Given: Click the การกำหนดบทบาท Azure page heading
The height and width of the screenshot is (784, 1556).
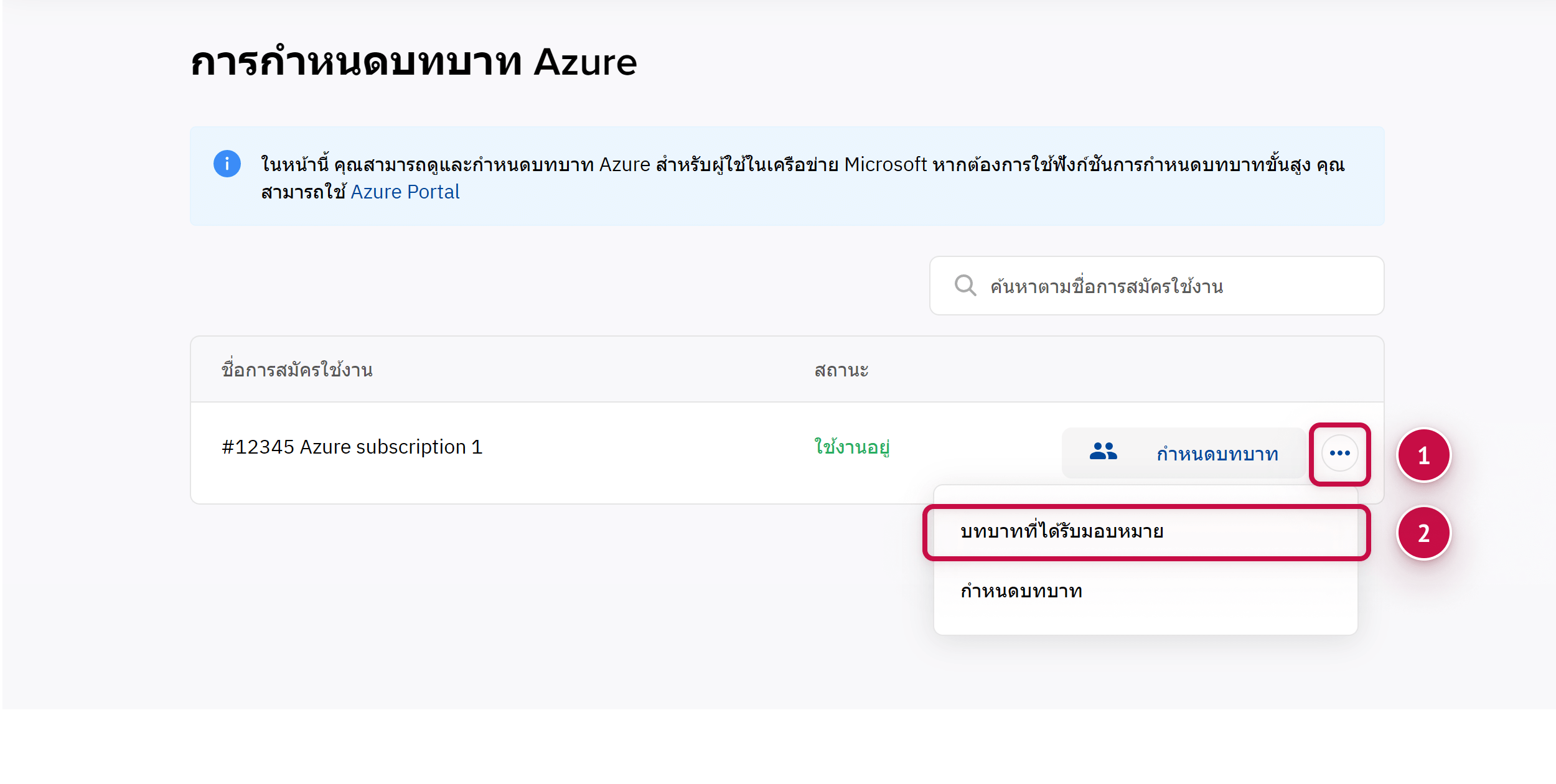Looking at the screenshot, I should pos(413,62).
